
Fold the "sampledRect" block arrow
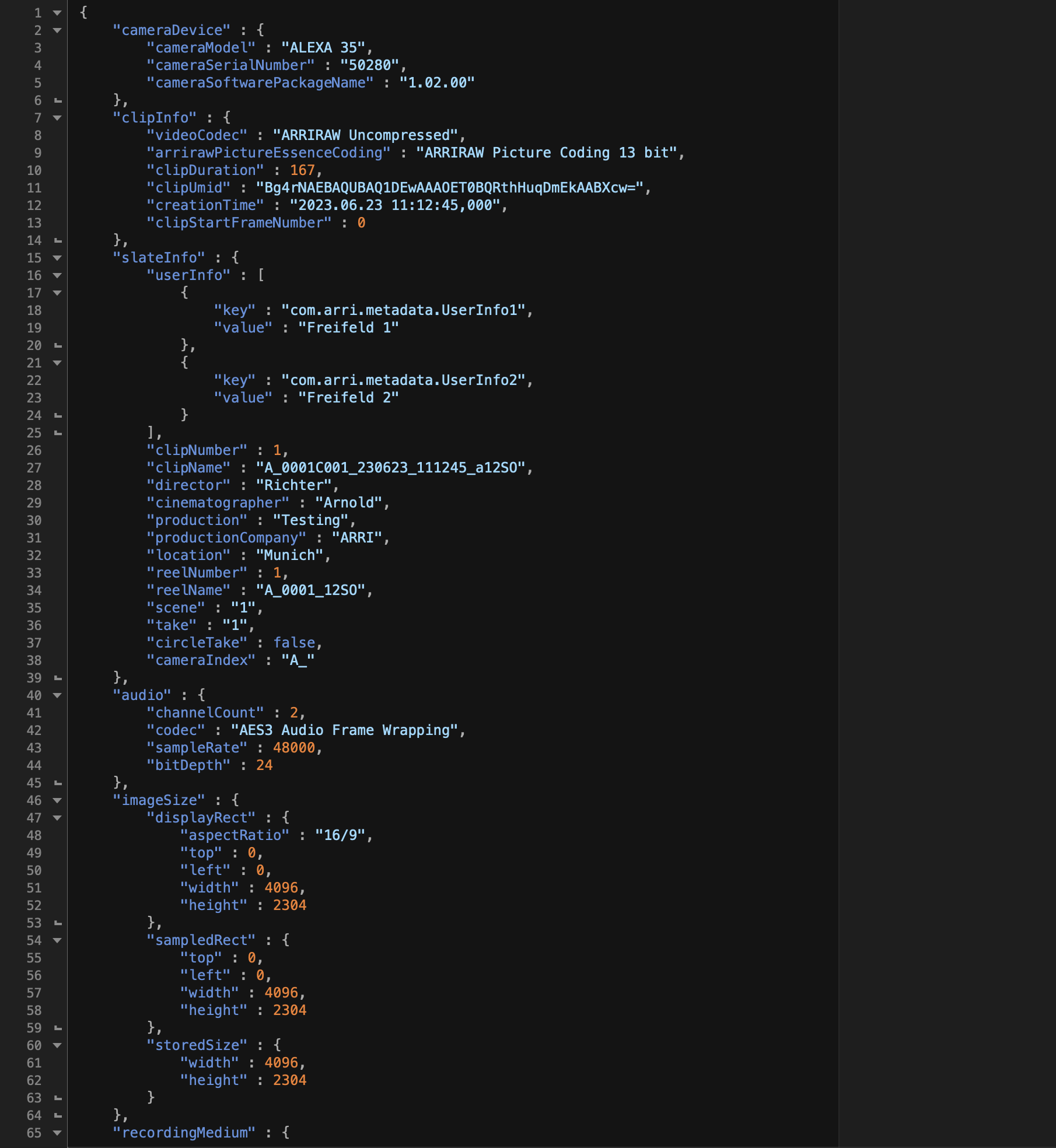point(57,940)
